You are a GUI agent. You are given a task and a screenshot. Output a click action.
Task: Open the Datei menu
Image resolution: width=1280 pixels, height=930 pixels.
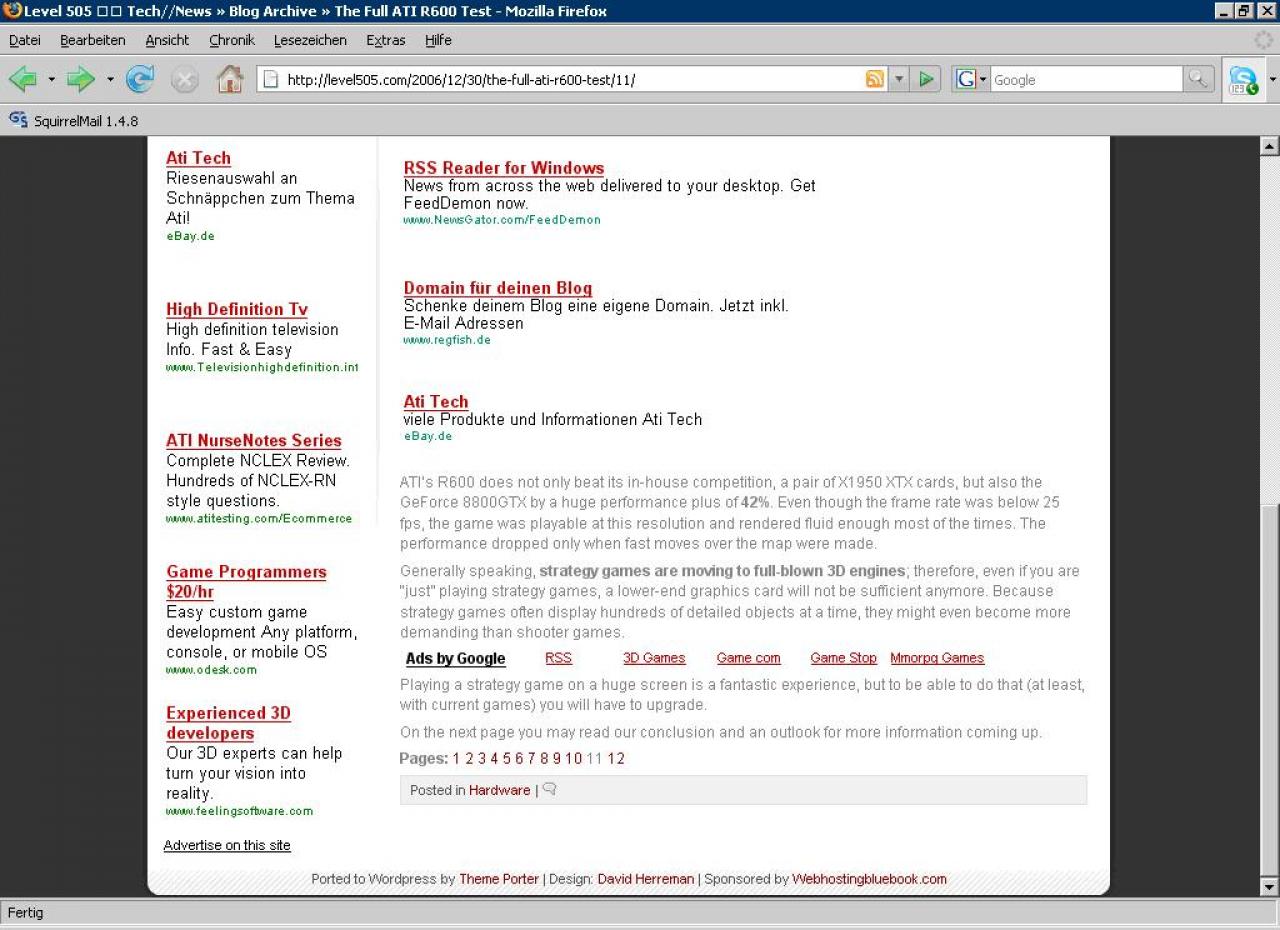25,40
